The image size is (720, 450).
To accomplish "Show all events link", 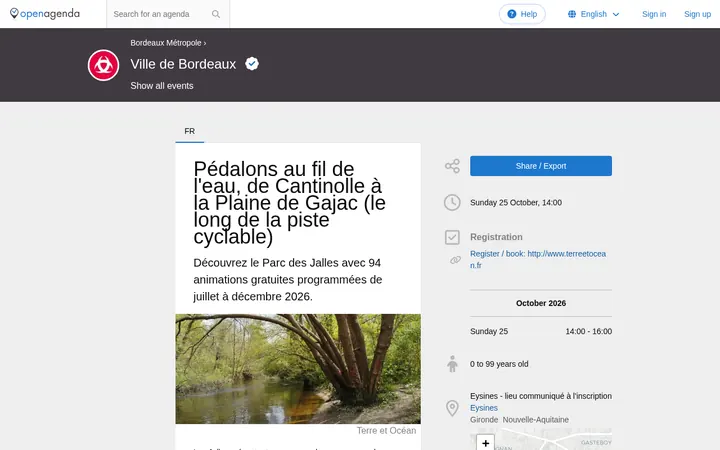I will [162, 86].
